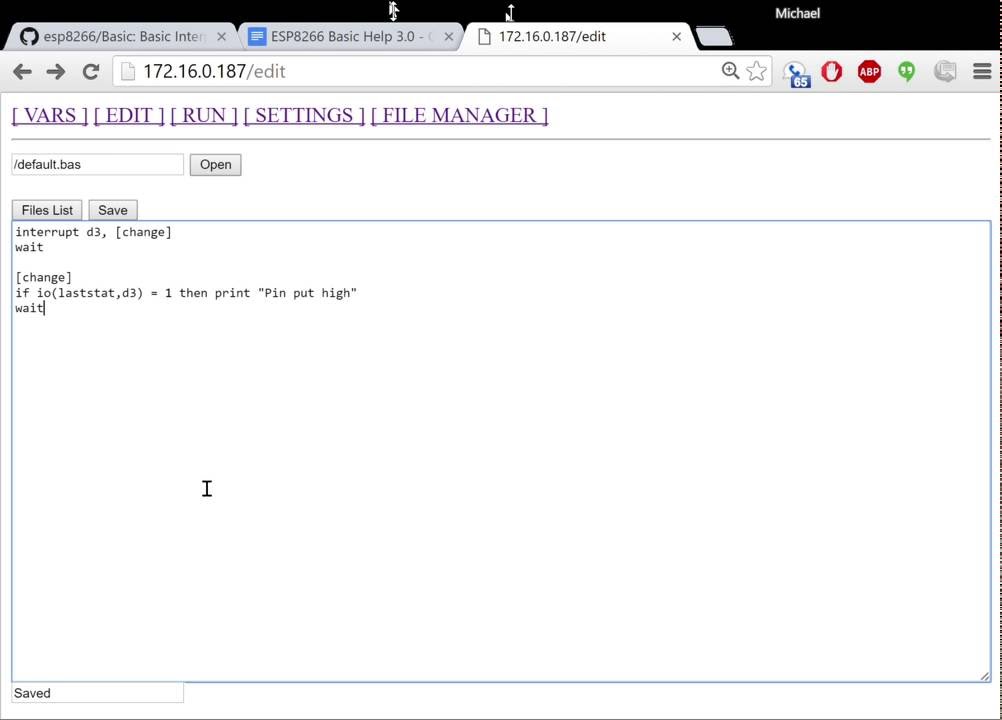The image size is (1002, 720).
Task: Click the last 'wait' line of code
Action: pos(29,308)
